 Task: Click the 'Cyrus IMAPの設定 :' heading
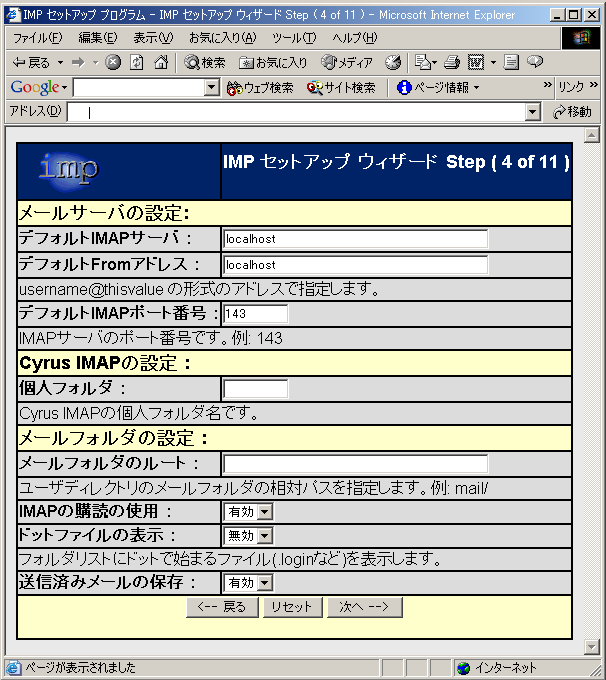pos(105,363)
